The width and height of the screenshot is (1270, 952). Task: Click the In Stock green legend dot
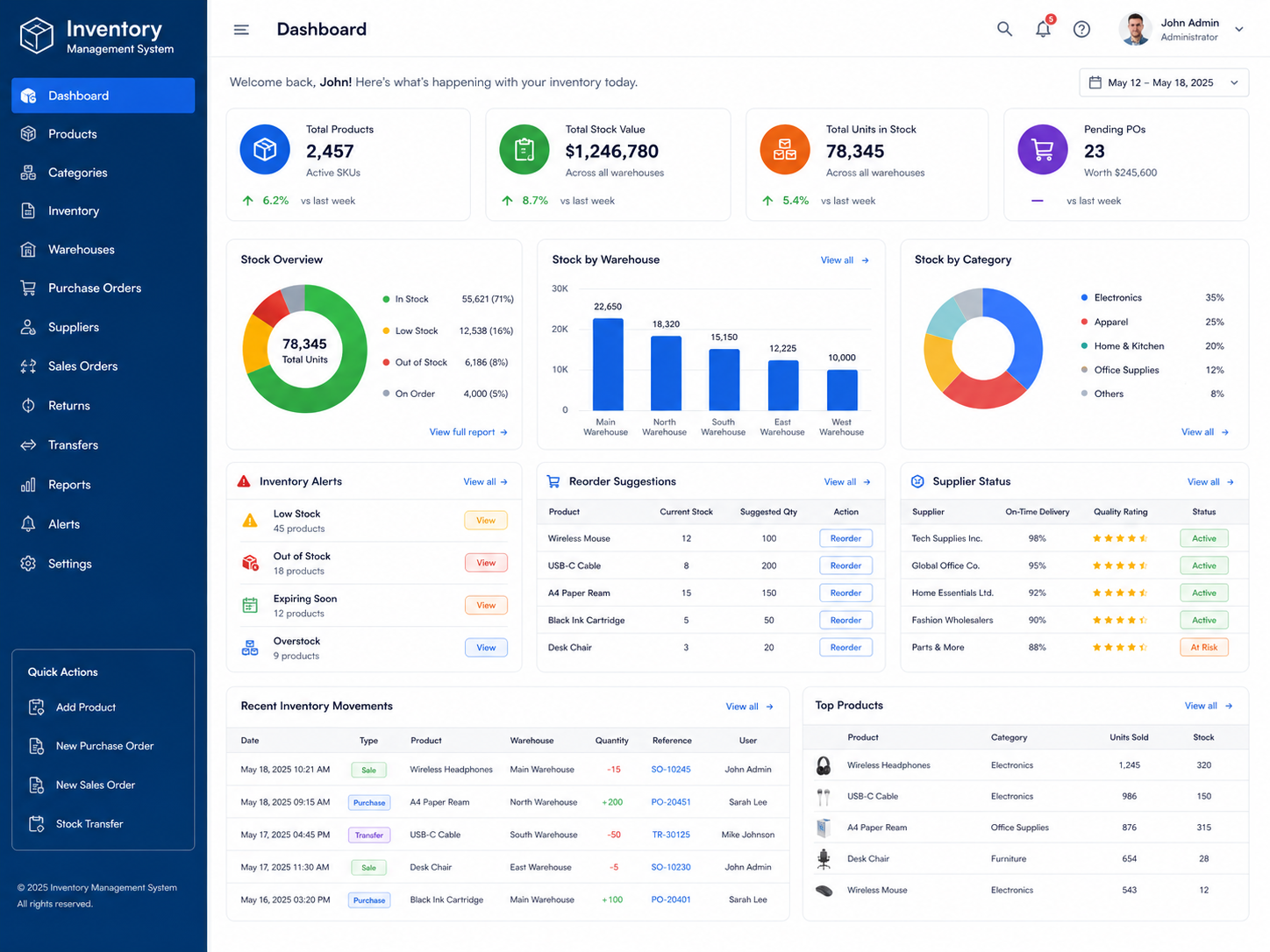[386, 299]
